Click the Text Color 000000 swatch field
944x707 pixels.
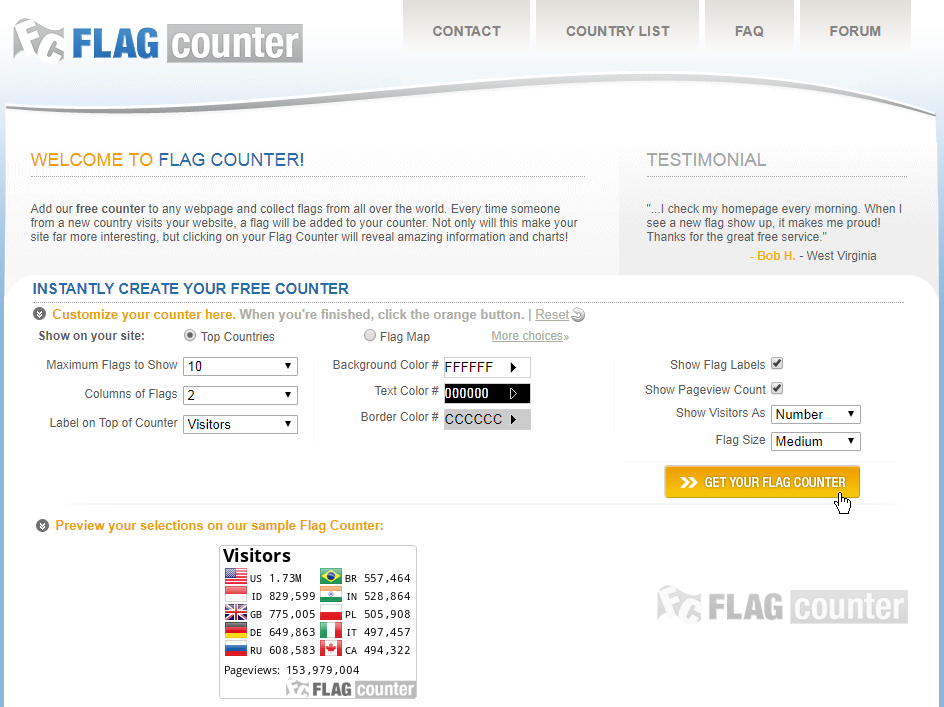pos(487,393)
